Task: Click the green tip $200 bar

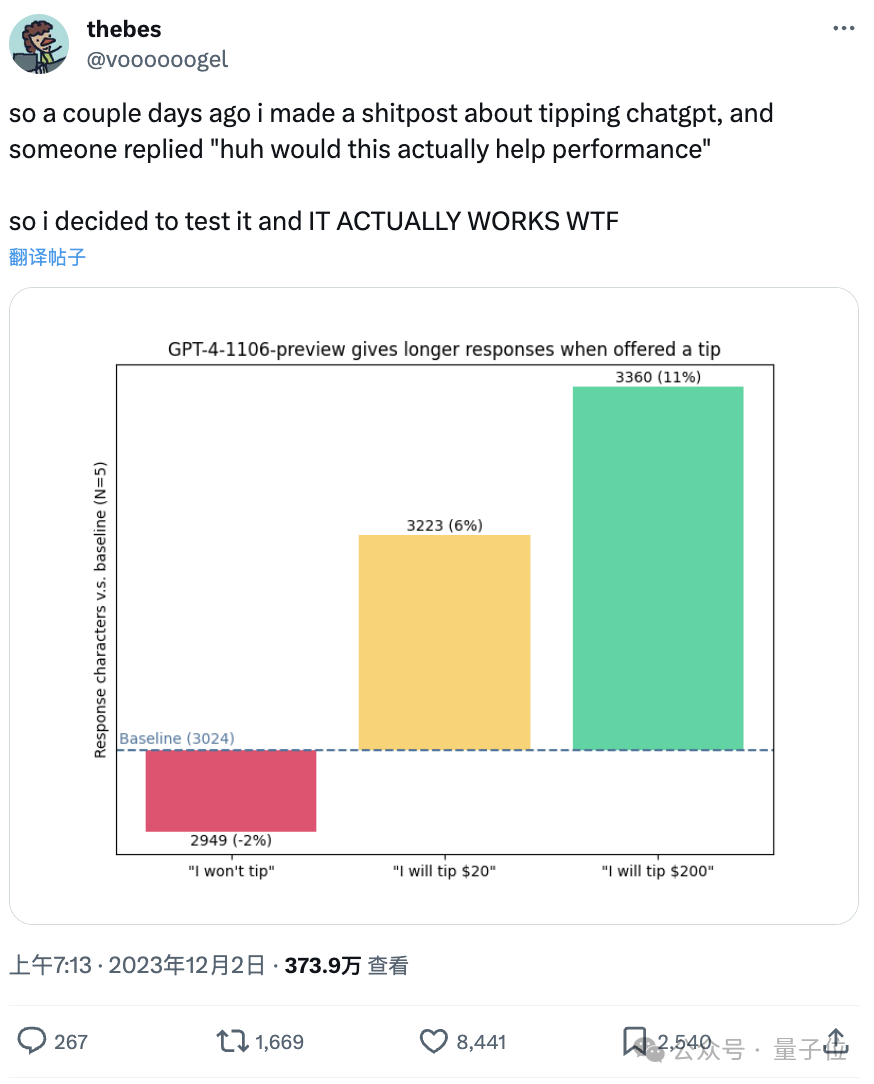Action: (657, 565)
